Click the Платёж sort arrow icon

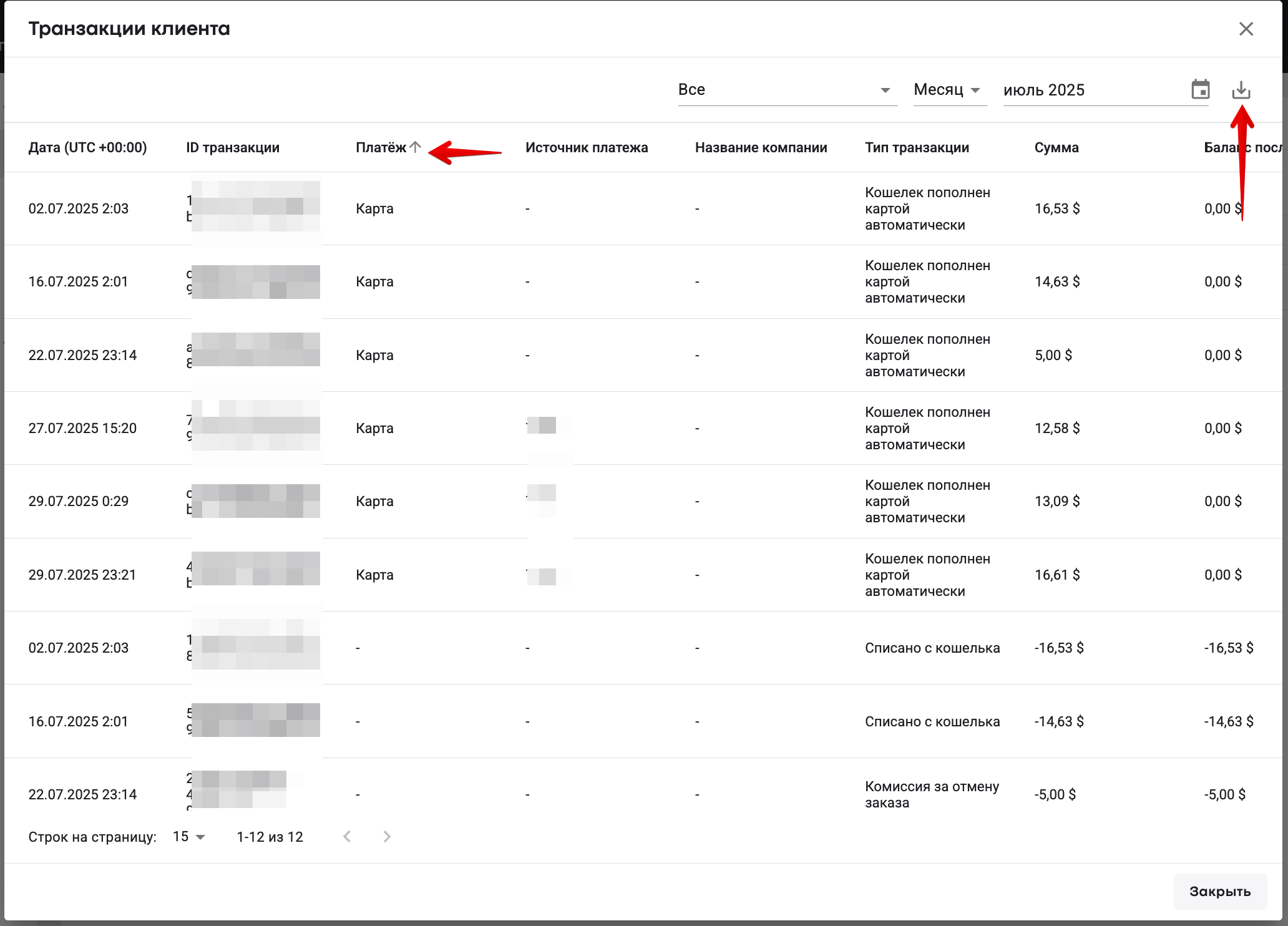coord(416,147)
